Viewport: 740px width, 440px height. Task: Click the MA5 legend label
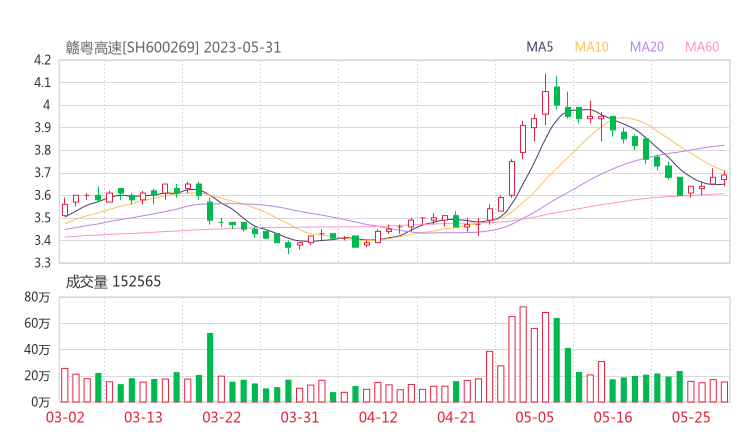(539, 47)
